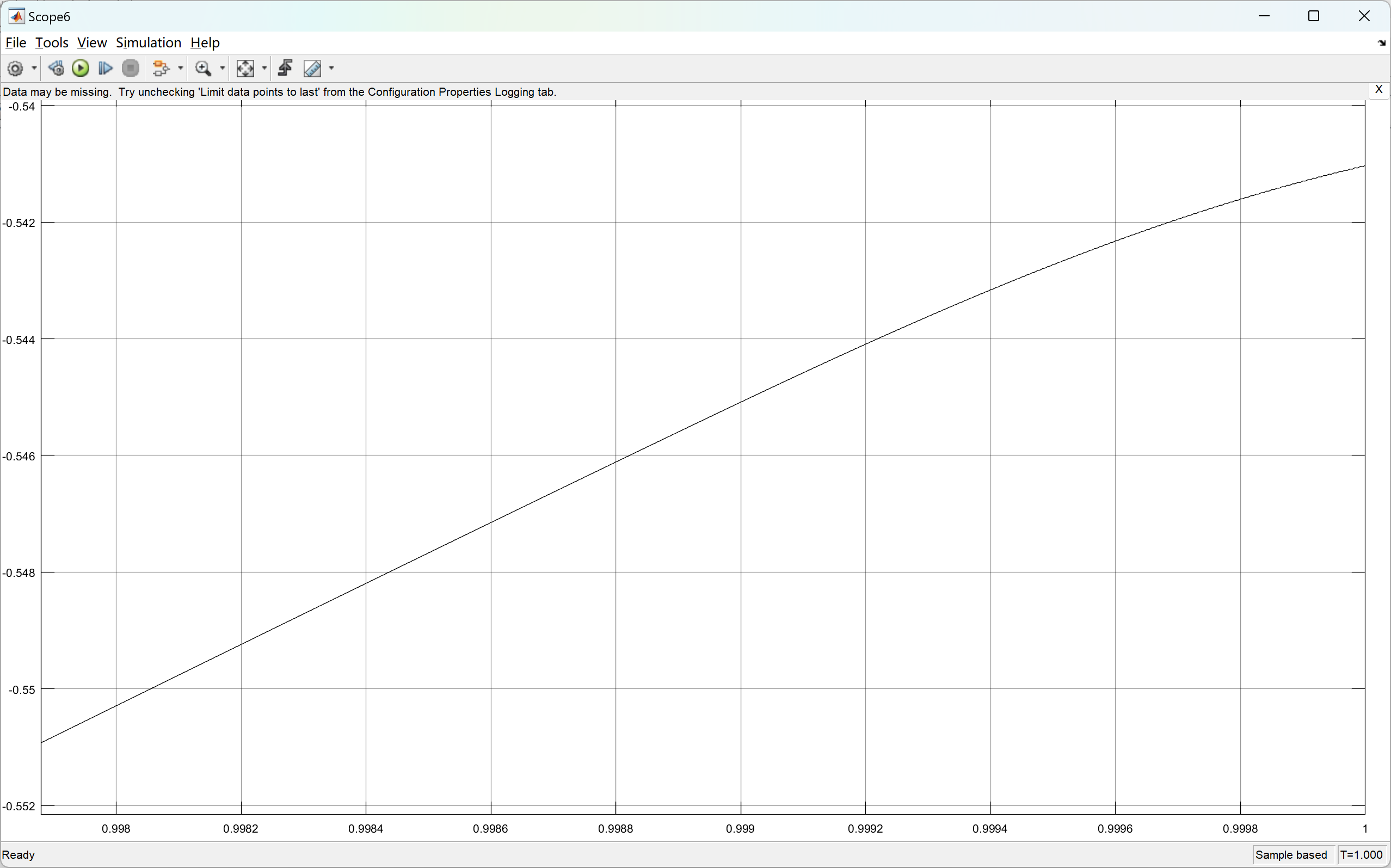The height and width of the screenshot is (868, 1391).
Task: Dismiss the 'Data may be missing' notification
Action: [1378, 90]
